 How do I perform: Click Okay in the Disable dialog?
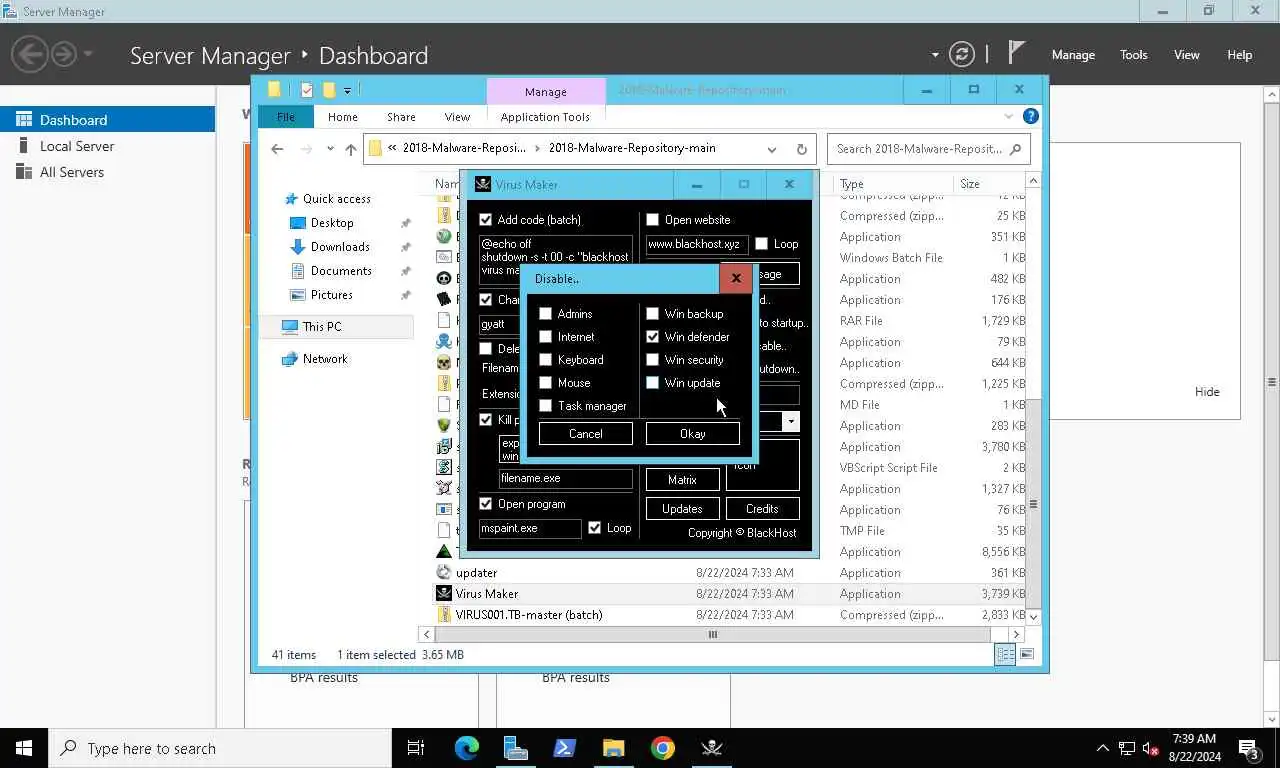click(x=693, y=433)
